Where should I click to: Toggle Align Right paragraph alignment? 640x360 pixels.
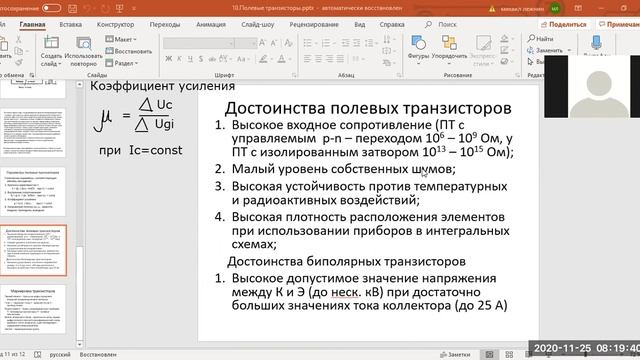(x=329, y=59)
